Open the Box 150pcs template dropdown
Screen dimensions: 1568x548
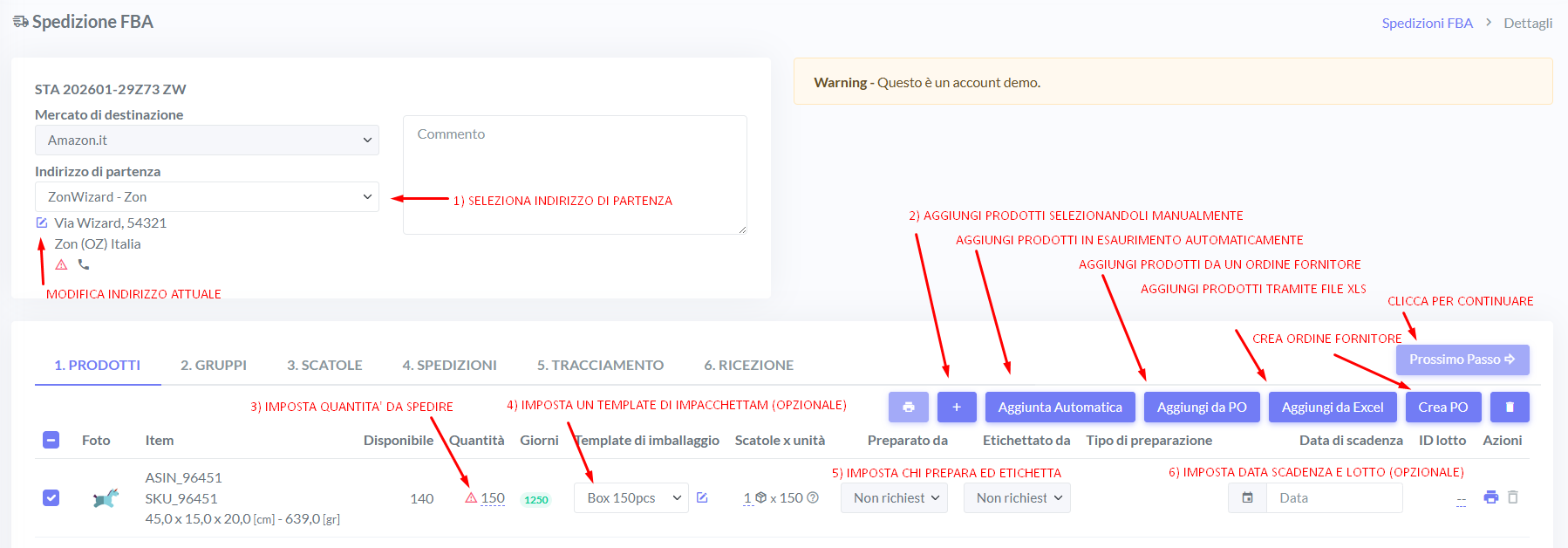(x=631, y=498)
